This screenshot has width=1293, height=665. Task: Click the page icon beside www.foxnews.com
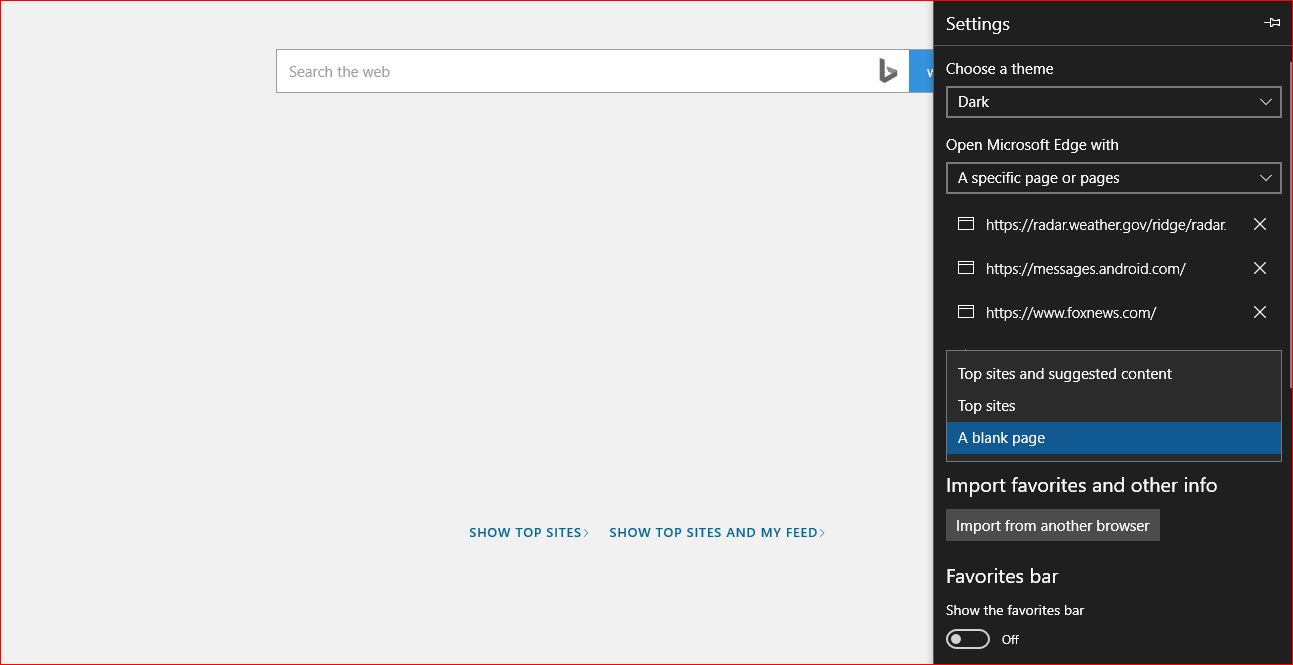[966, 312]
